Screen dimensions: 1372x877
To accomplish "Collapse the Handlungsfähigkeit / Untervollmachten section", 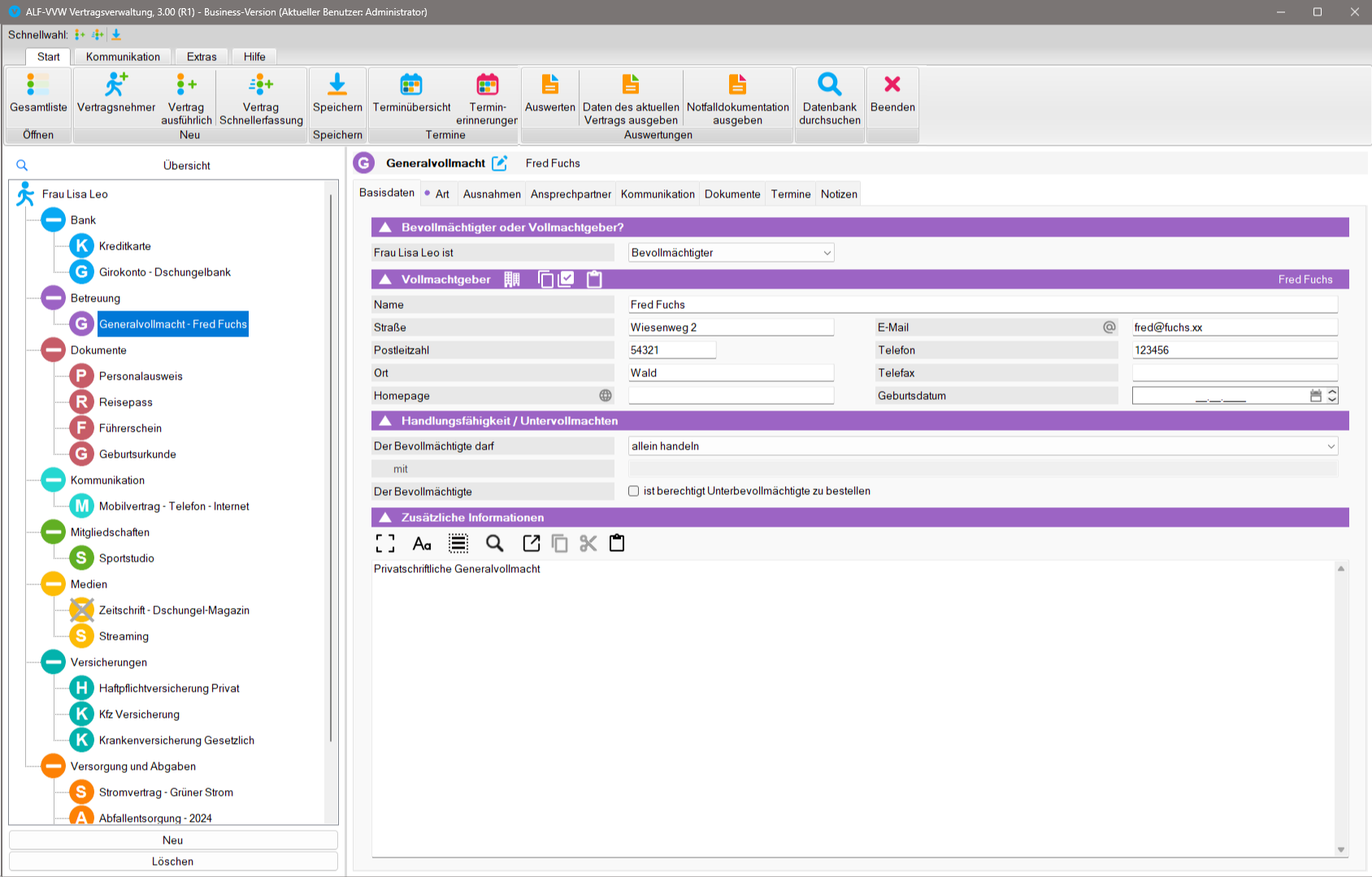I will 386,421.
